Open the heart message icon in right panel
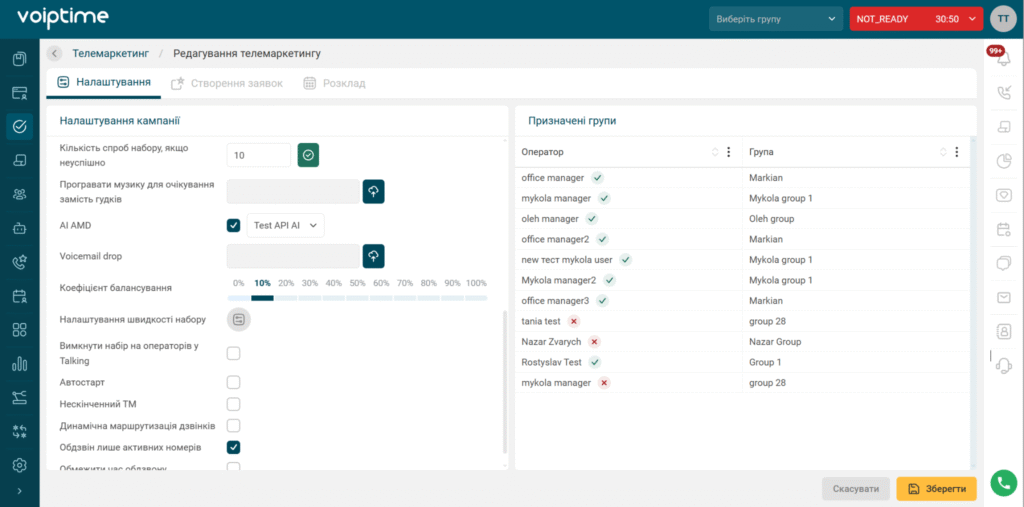 pyautogui.click(x=1004, y=195)
